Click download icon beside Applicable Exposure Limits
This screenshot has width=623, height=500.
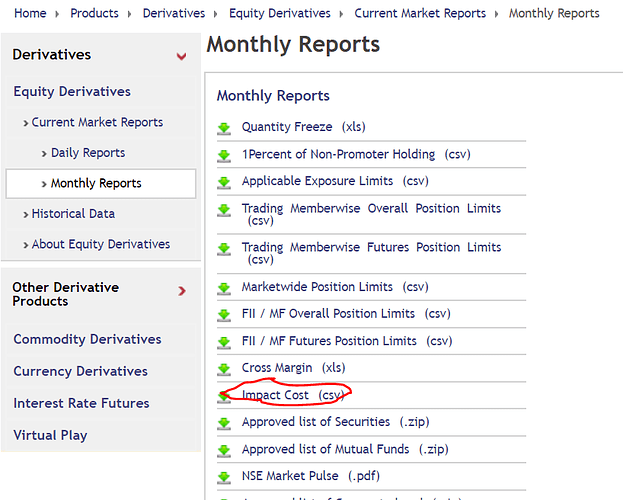click(224, 183)
